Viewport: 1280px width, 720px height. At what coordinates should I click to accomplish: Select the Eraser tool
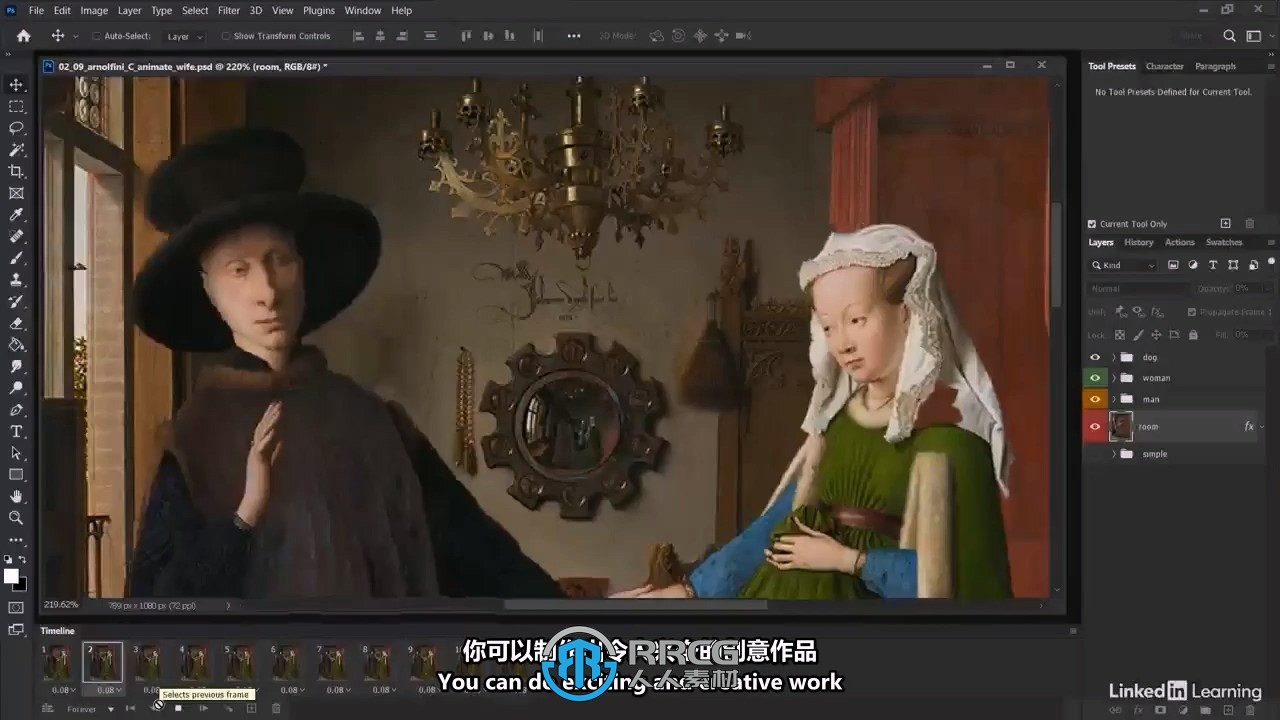[x=16, y=323]
